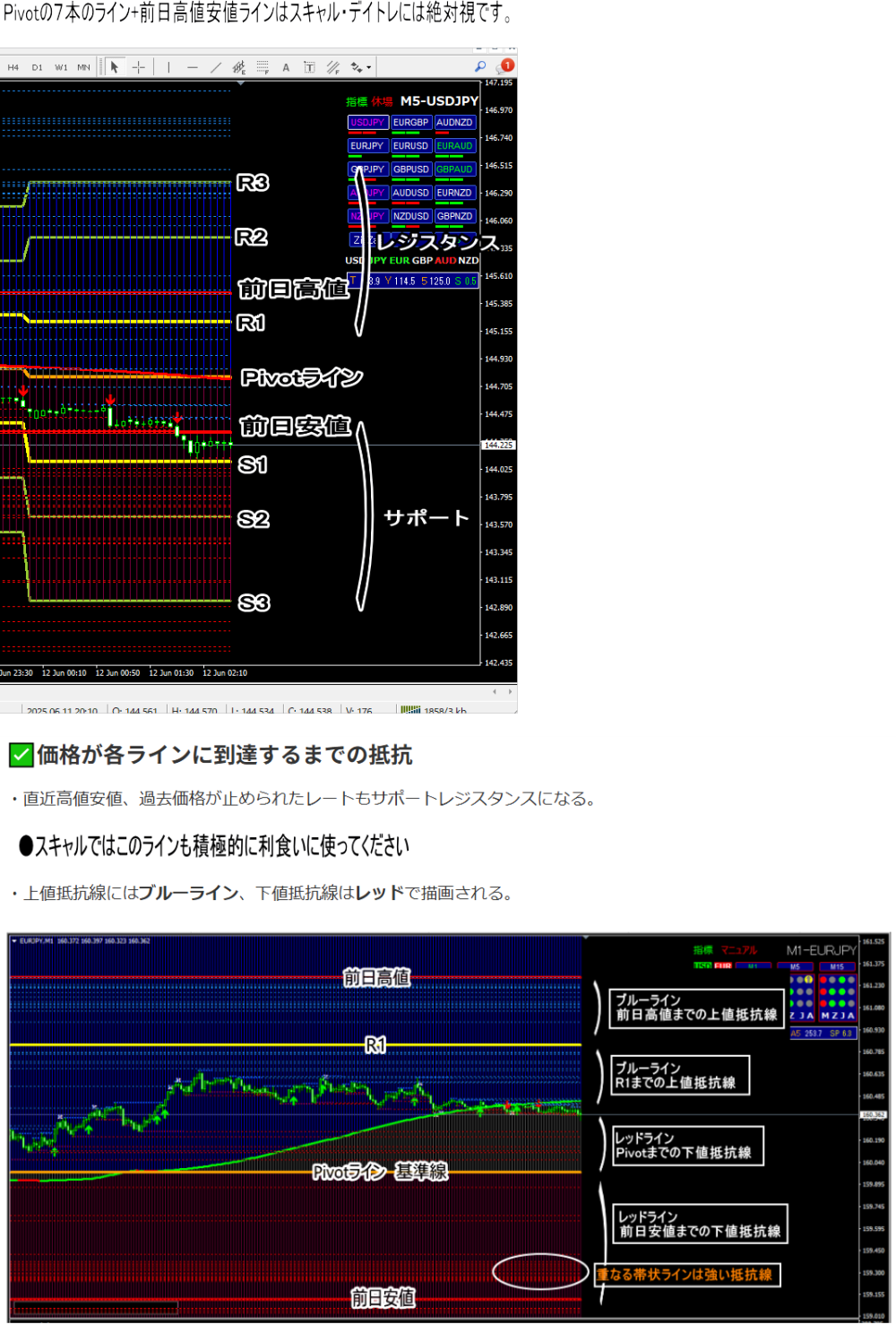This screenshot has height=1333, width=896.
Task: Activate the crosshair tool
Action: 139,67
